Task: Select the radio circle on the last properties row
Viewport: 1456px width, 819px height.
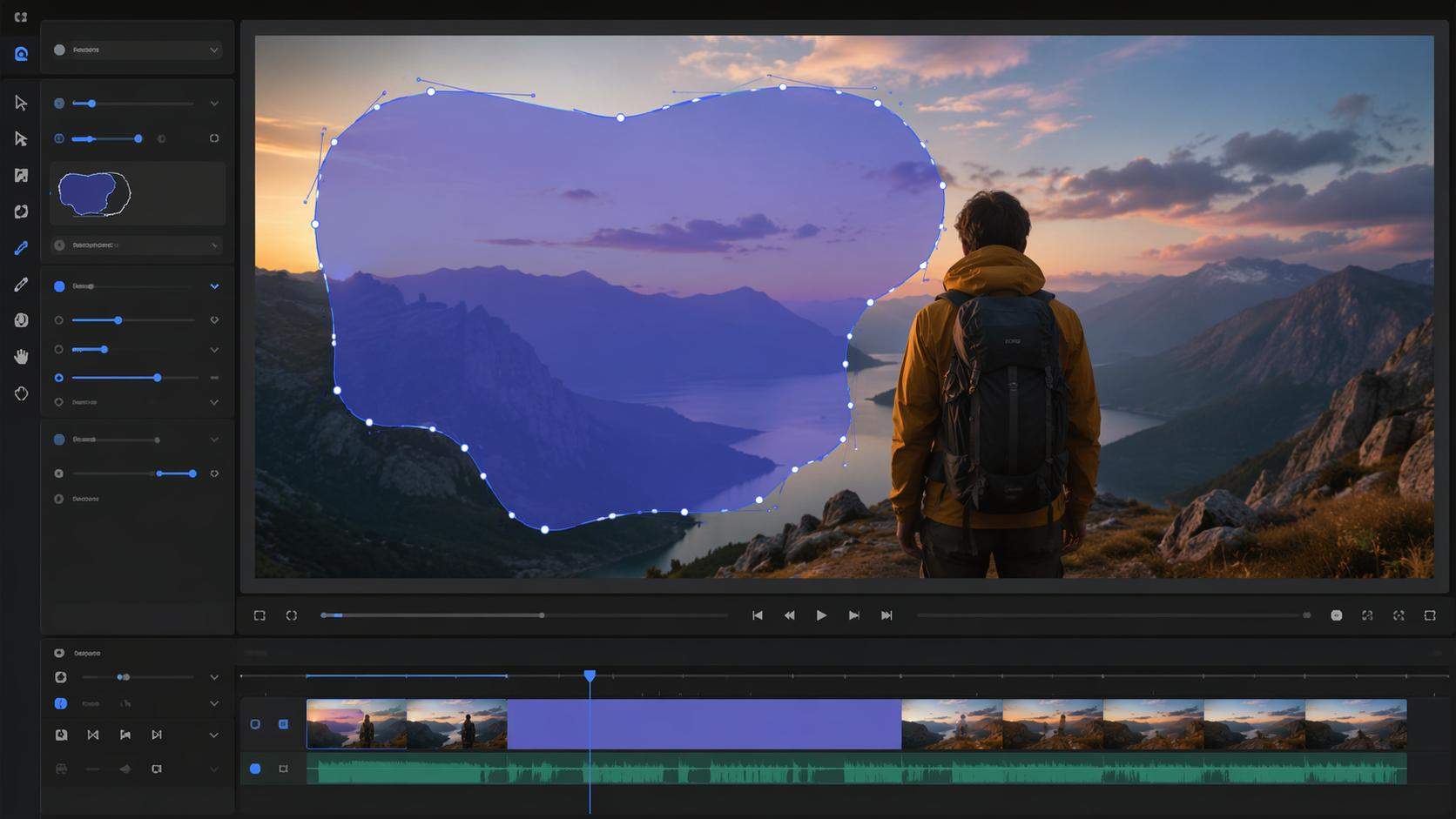Action: pos(59,499)
